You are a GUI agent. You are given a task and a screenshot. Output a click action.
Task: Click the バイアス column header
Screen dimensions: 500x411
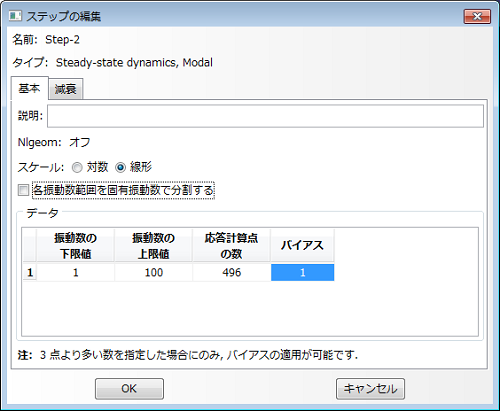(x=302, y=246)
